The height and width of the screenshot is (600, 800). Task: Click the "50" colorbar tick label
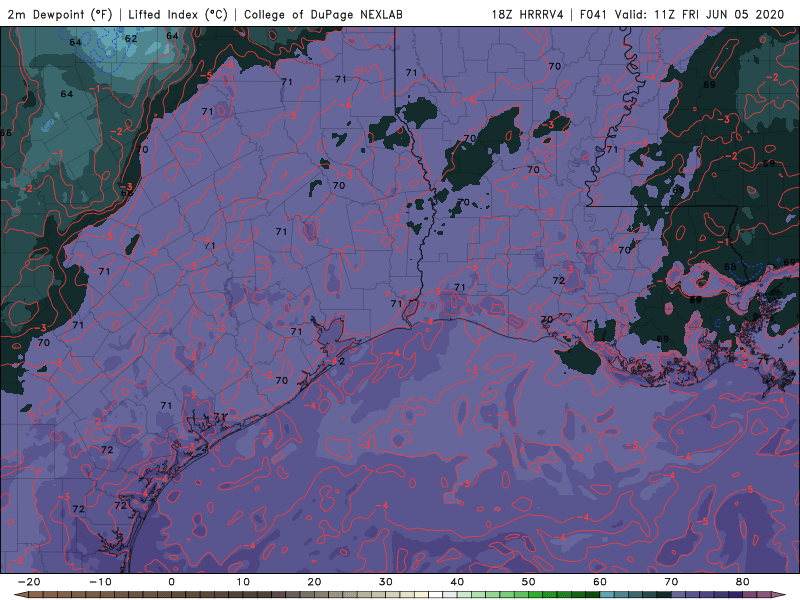pos(529,582)
